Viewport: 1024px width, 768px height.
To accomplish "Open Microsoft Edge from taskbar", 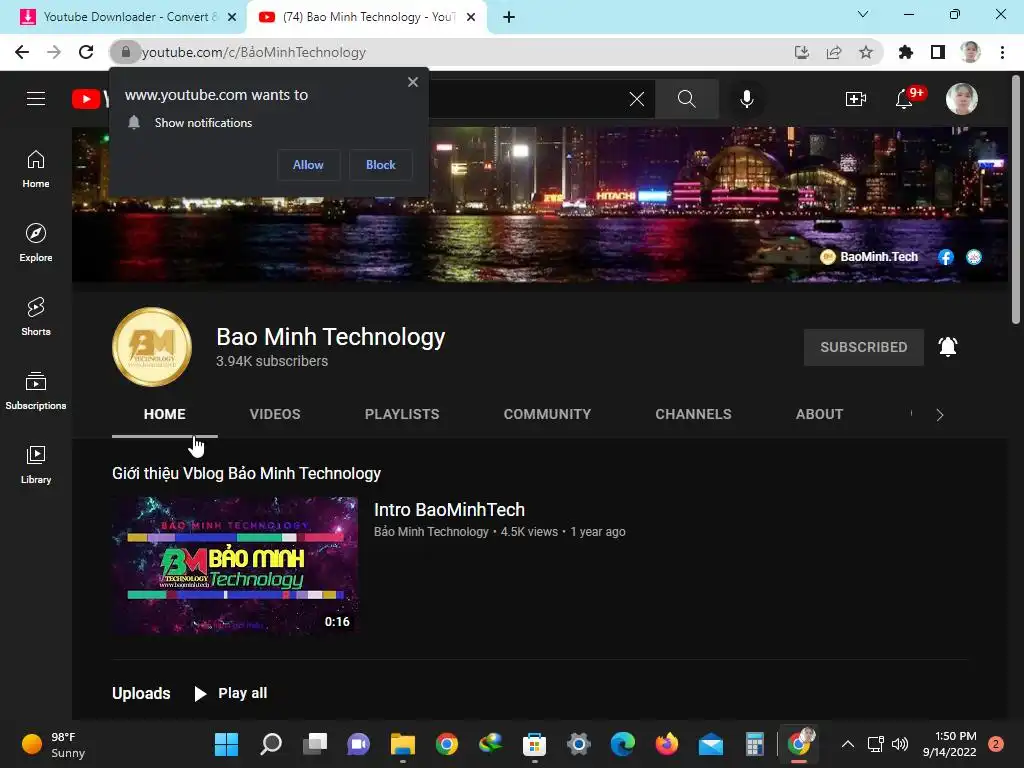I will (622, 744).
